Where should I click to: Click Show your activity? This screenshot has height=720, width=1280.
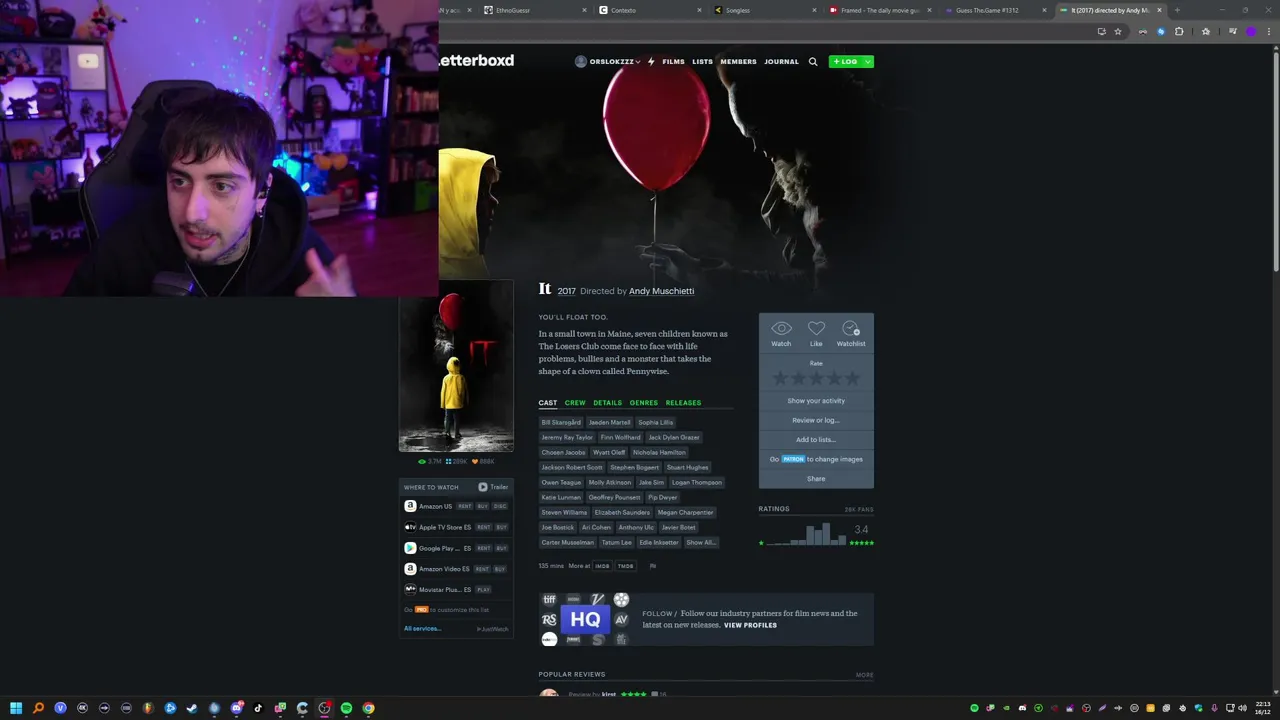[x=816, y=401]
